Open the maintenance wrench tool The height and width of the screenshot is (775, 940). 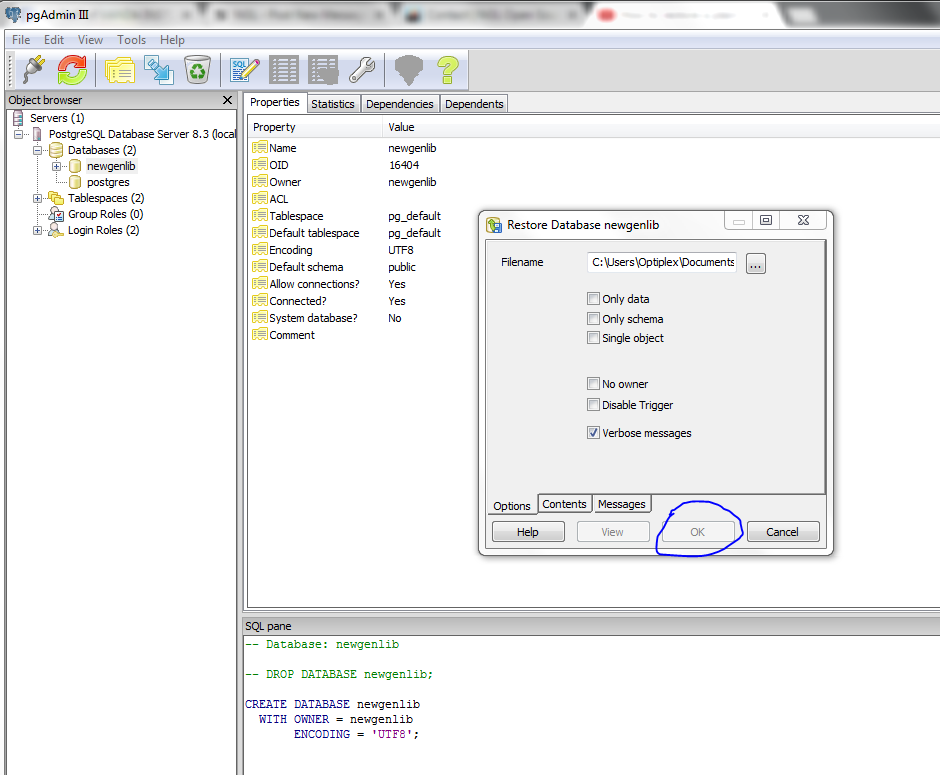coord(361,69)
